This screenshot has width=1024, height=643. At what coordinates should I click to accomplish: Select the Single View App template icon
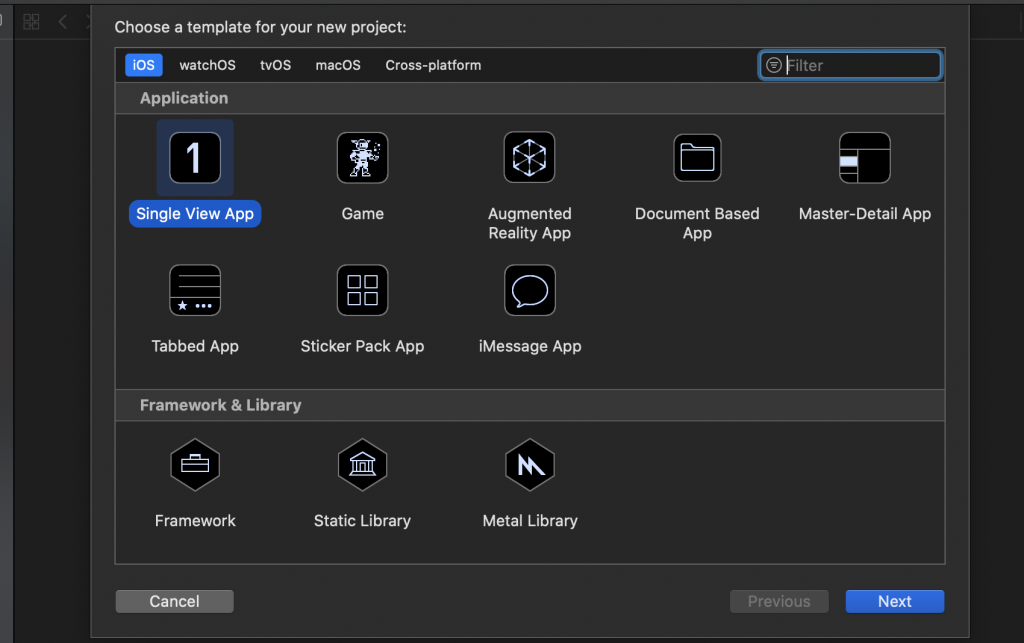click(195, 158)
